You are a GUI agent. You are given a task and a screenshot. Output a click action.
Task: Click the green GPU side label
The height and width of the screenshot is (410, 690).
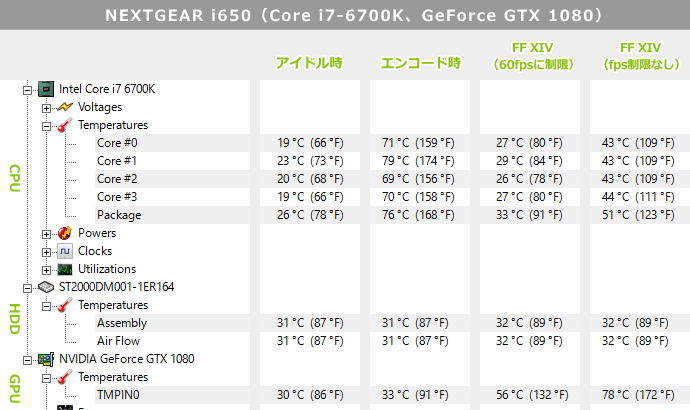click(x=15, y=389)
